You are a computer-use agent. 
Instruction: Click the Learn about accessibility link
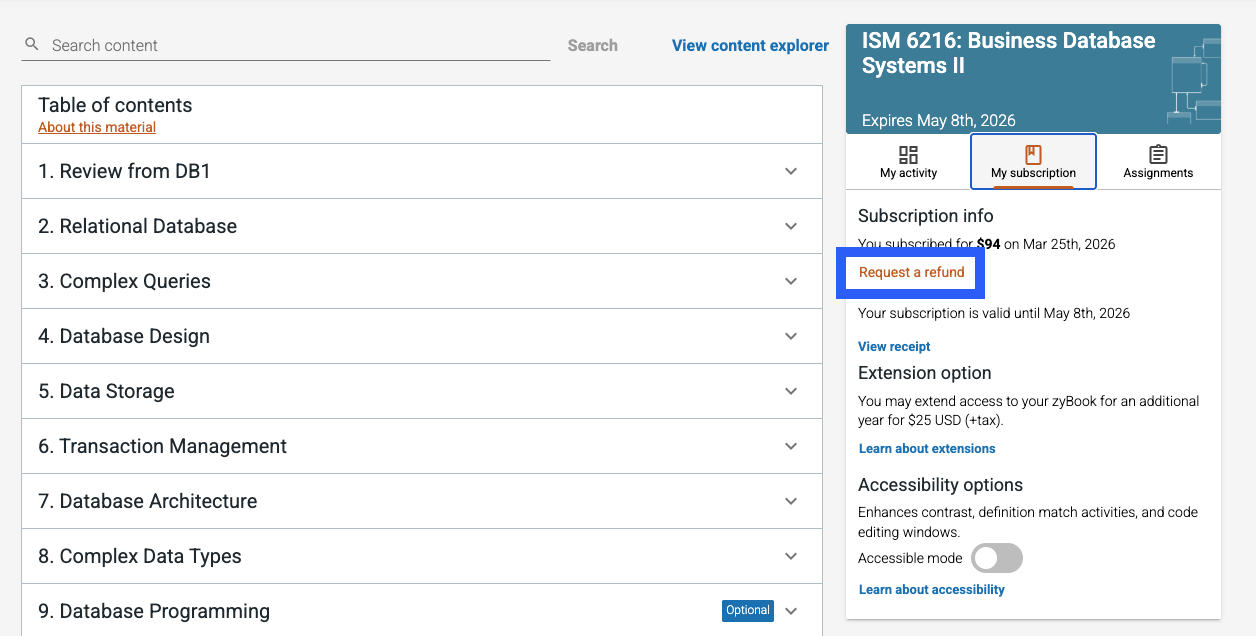931,589
